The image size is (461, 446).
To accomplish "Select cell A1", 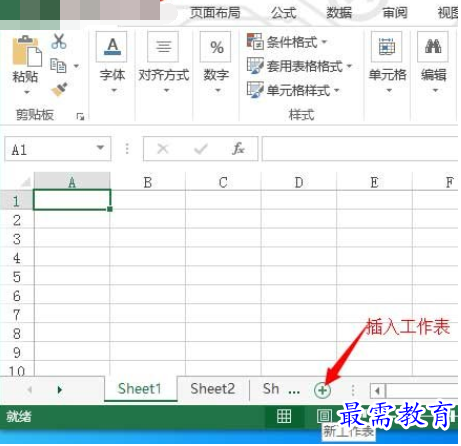I will pyautogui.click(x=72, y=201).
